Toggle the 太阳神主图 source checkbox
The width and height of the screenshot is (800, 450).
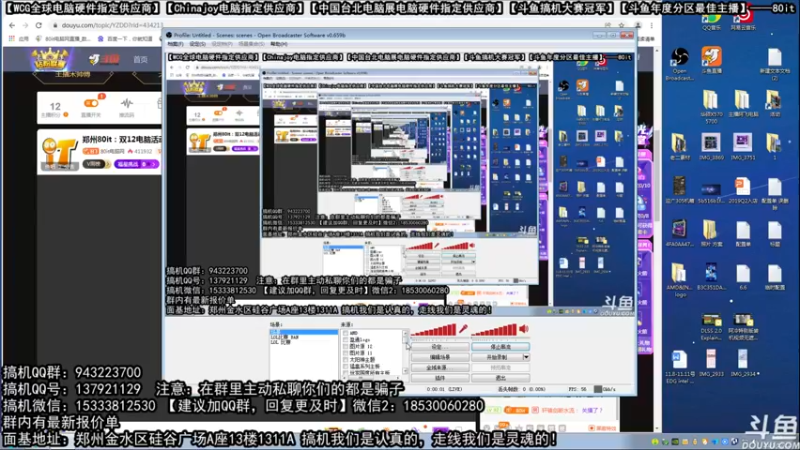345,360
